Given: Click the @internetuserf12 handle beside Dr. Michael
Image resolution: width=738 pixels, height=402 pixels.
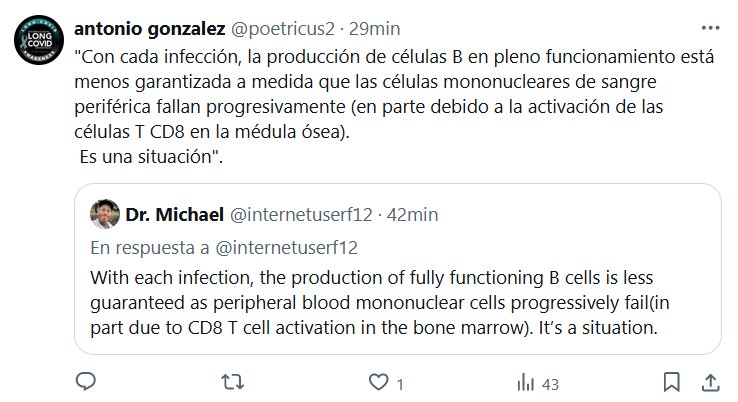Looking at the screenshot, I should click(302, 214).
